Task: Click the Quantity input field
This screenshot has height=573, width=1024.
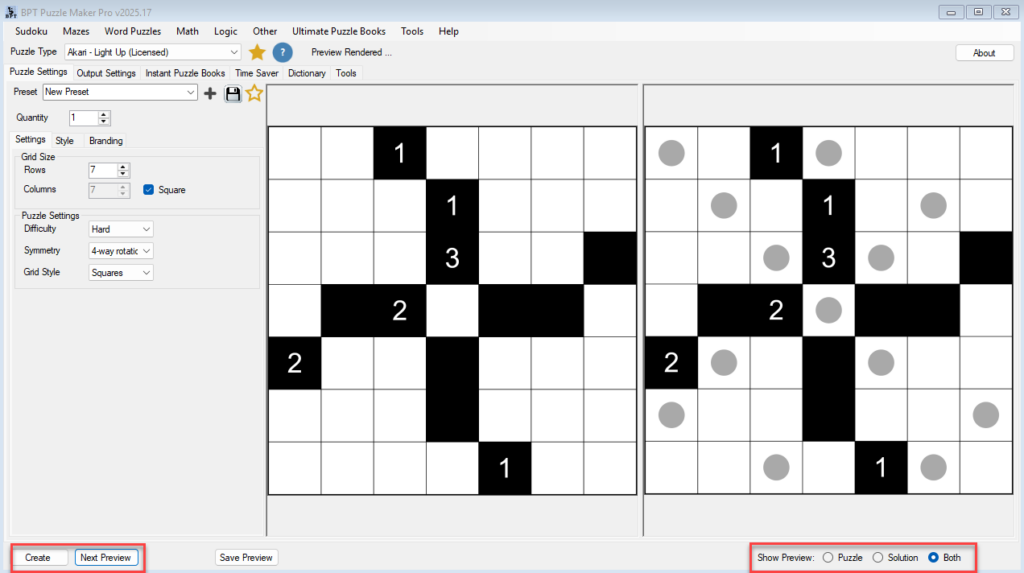Action: [x=83, y=118]
